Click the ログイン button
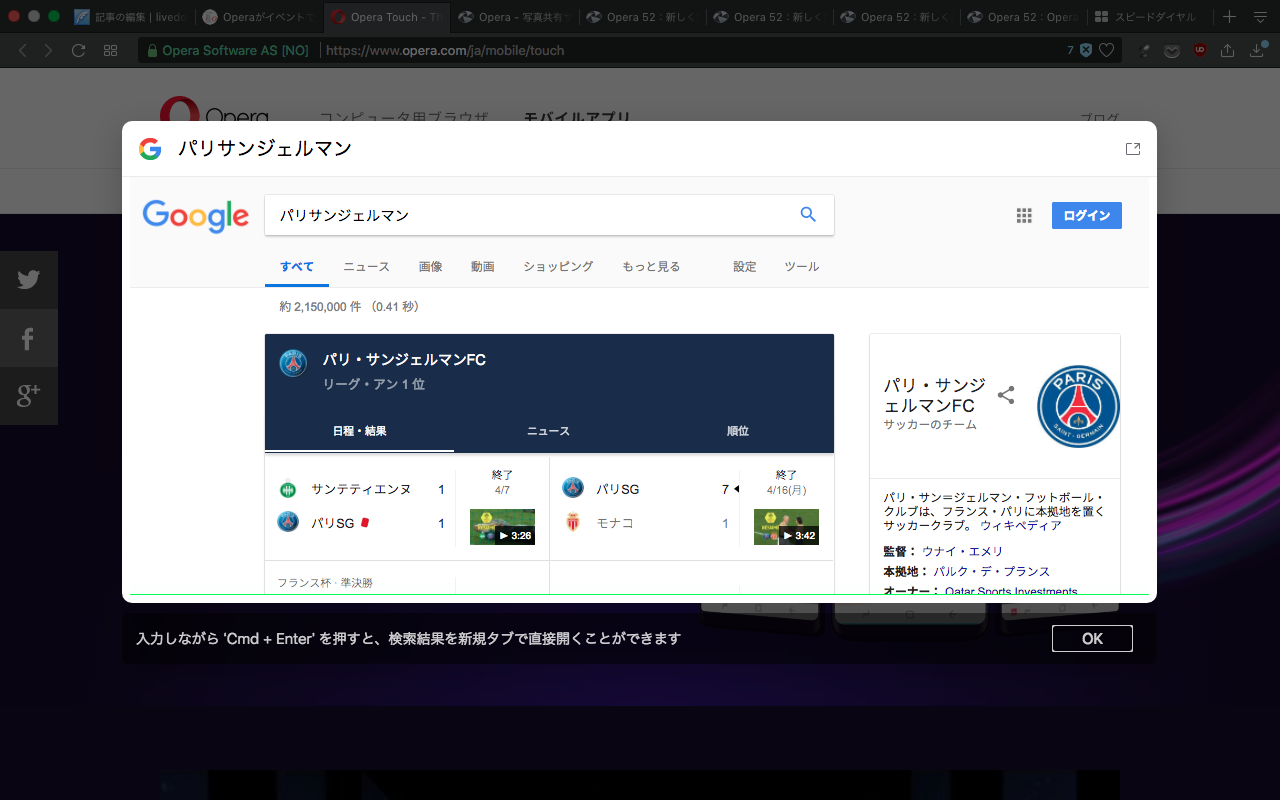 (1087, 215)
